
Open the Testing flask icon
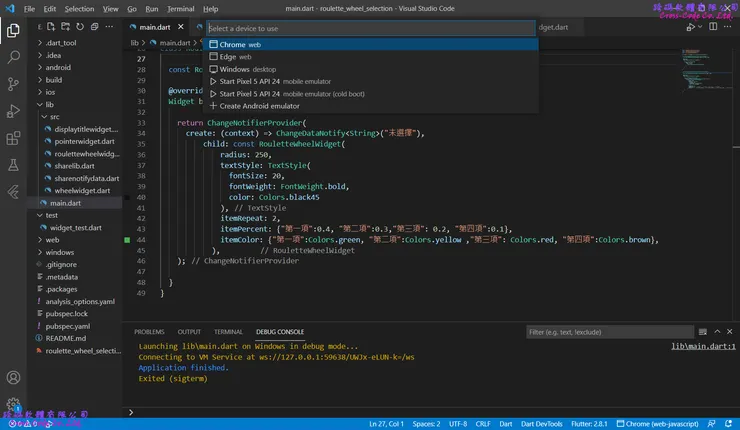pyautogui.click(x=13, y=164)
